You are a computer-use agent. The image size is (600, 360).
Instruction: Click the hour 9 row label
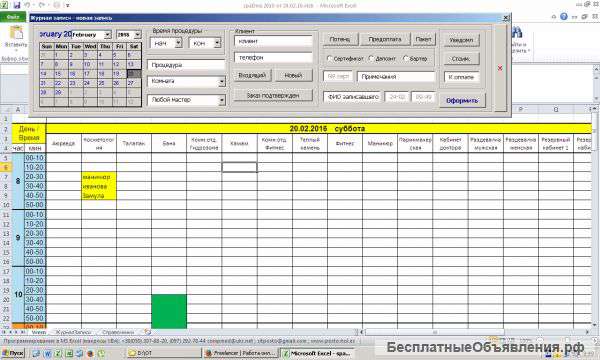click(x=18, y=238)
